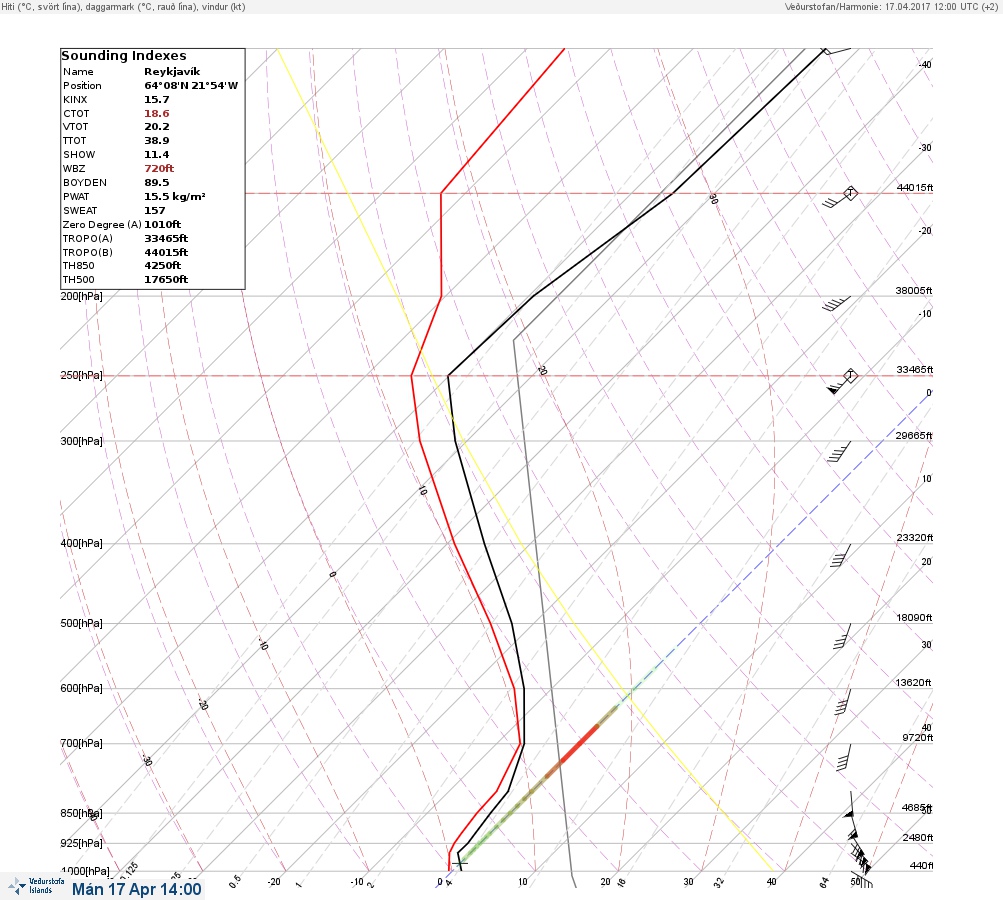Click the 'Zero Degree (A)' index name
The height and width of the screenshot is (900, 1003).
pyautogui.click(x=102, y=225)
